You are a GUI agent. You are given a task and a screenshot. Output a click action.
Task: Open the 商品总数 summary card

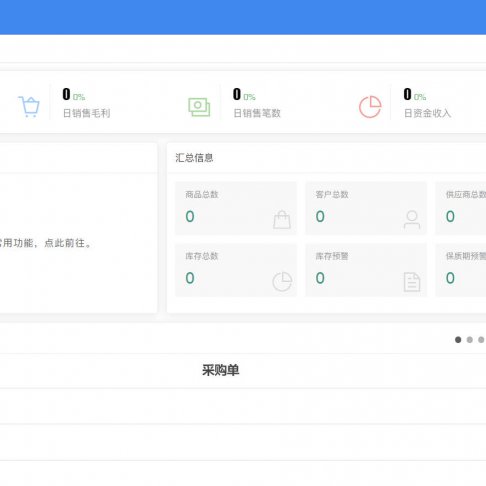[236, 208]
